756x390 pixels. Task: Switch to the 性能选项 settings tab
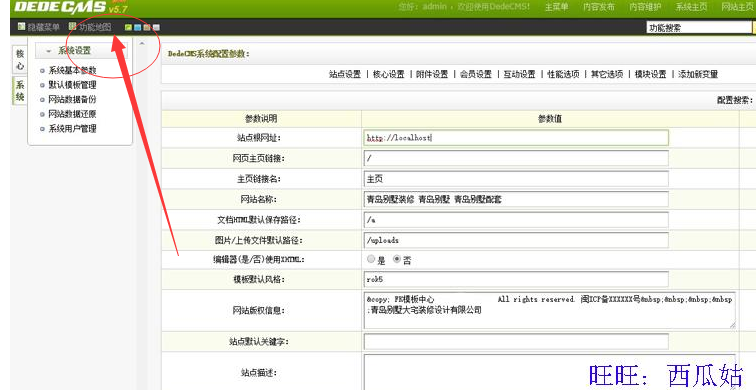[563, 74]
